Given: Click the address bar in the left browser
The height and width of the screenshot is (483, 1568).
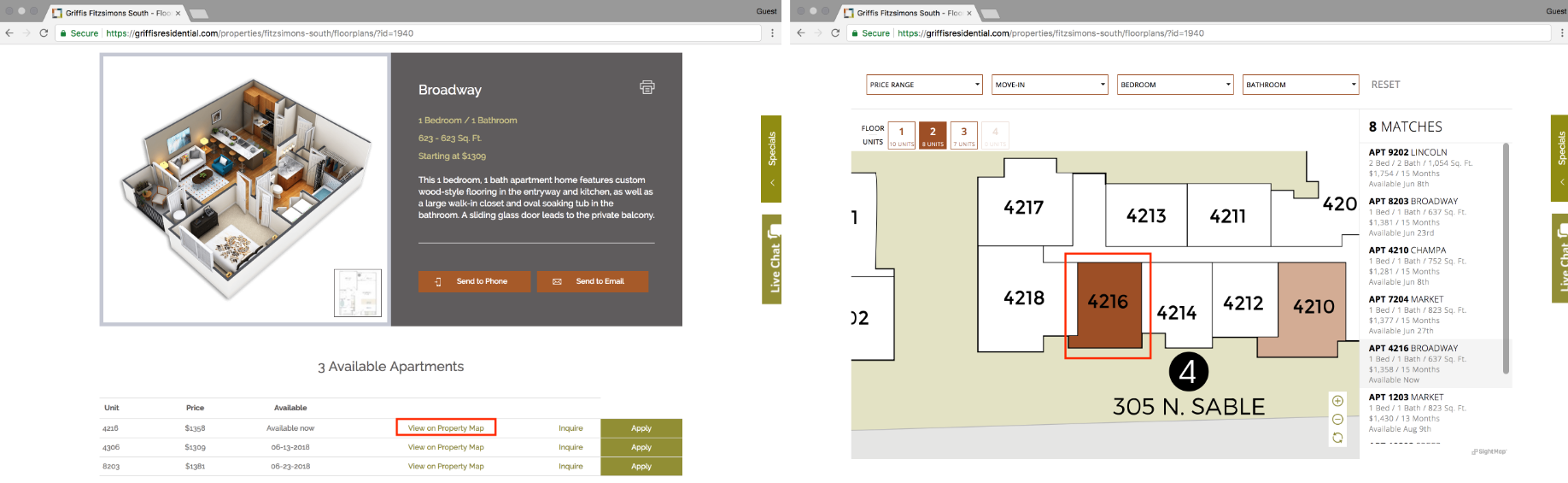Looking at the screenshot, I should [x=410, y=33].
